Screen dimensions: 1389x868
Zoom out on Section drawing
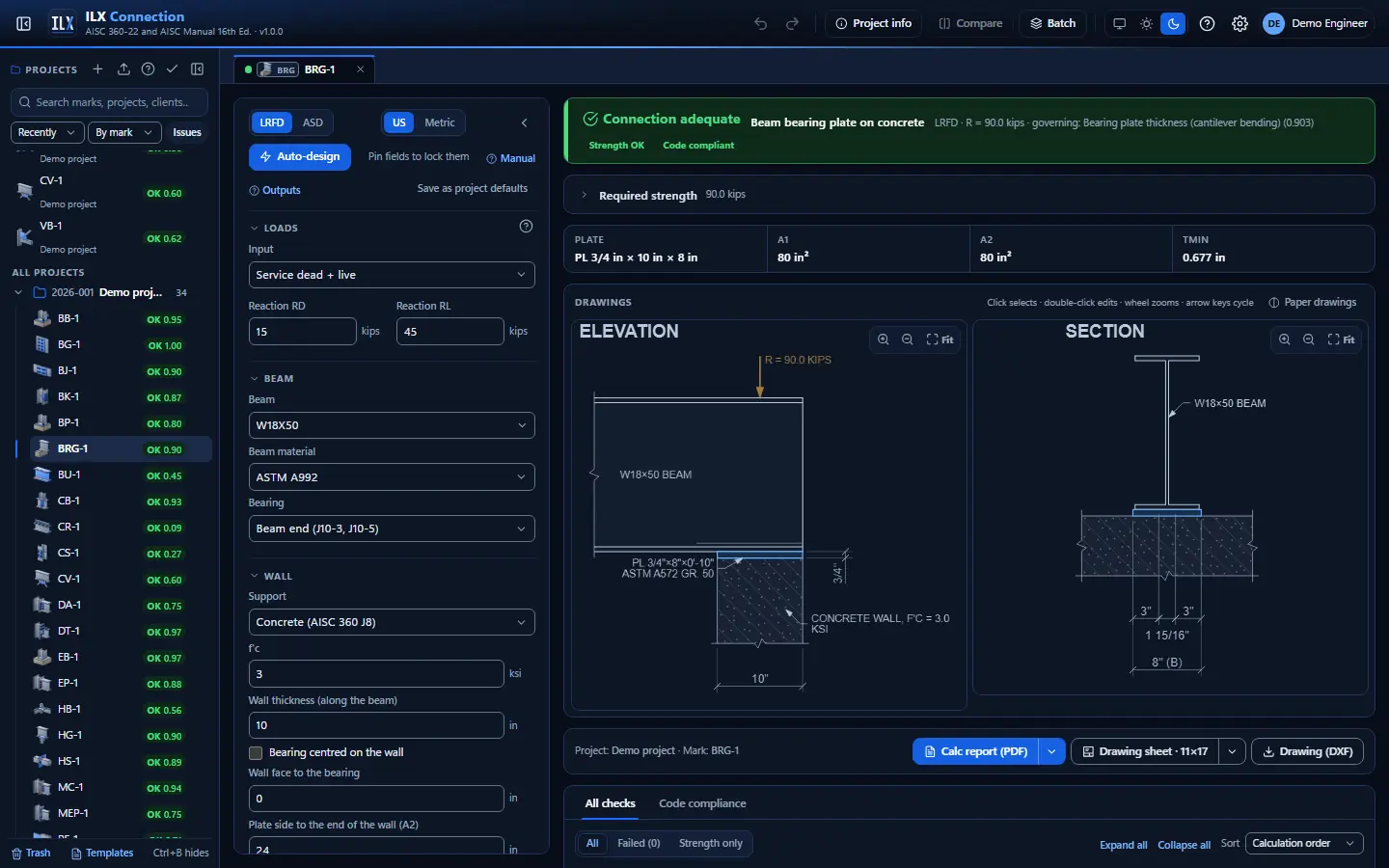[x=1308, y=339]
